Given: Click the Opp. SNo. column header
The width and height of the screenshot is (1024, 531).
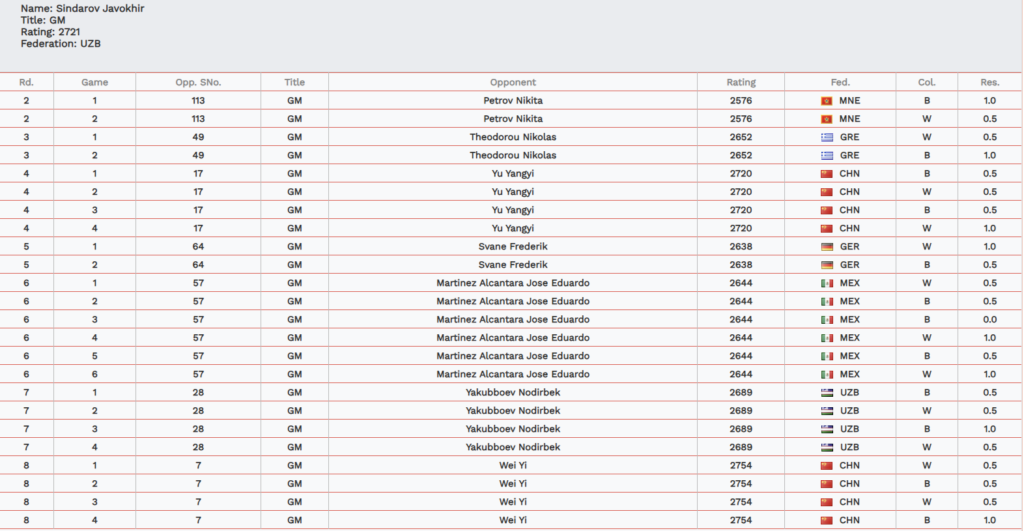Looking at the screenshot, I should coord(197,82).
